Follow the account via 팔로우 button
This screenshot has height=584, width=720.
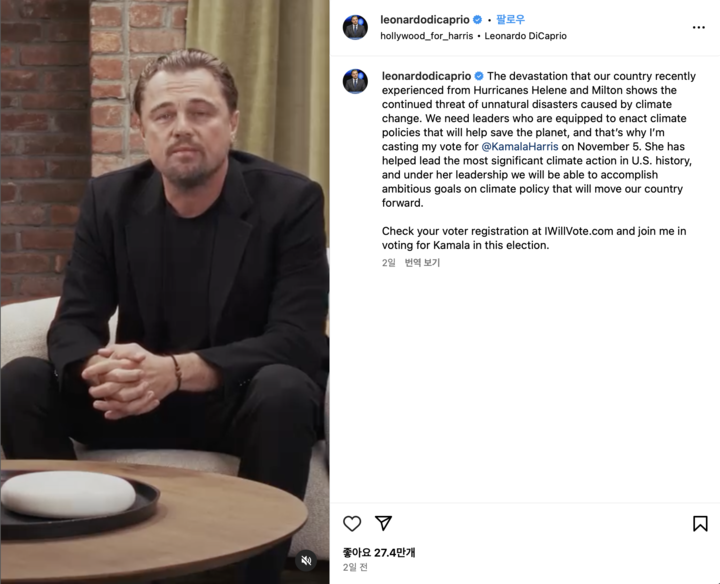point(510,19)
